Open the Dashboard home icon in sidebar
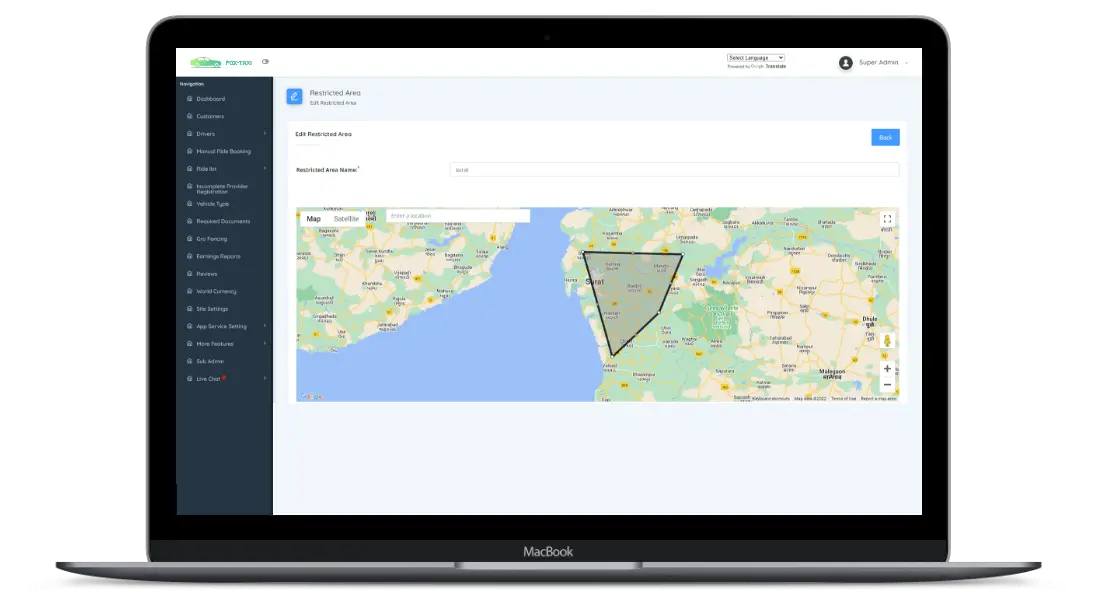Screen dimensions: 1100x600 click(x=189, y=99)
